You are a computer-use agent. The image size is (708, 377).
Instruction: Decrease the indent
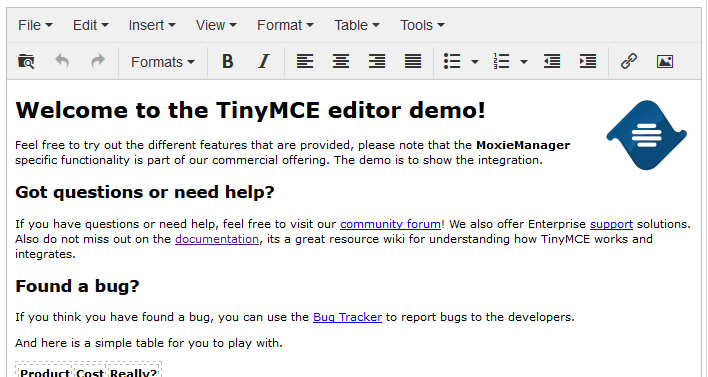[x=552, y=61]
